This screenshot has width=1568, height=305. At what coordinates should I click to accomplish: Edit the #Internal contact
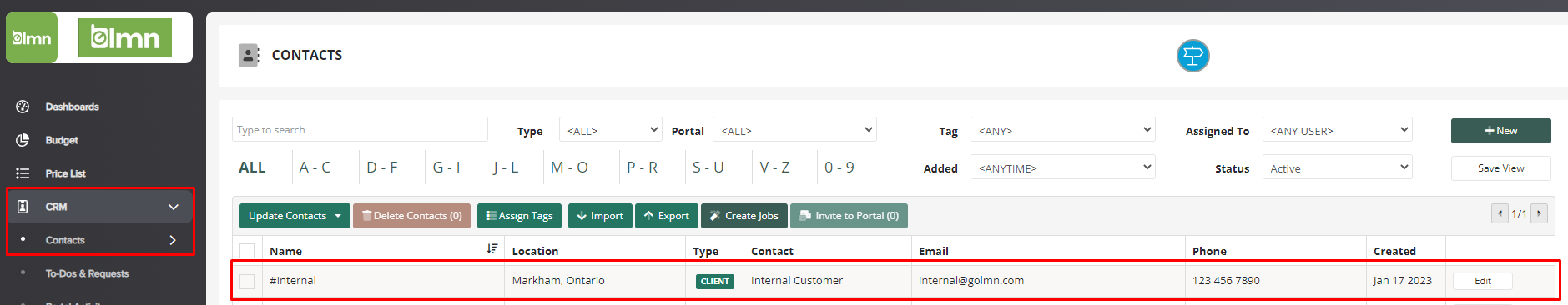(x=1483, y=281)
